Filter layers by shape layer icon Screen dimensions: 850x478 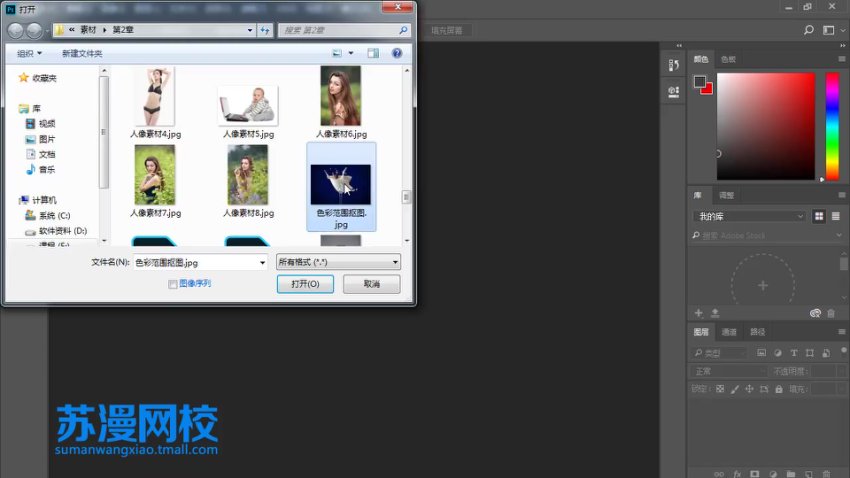[x=810, y=353]
